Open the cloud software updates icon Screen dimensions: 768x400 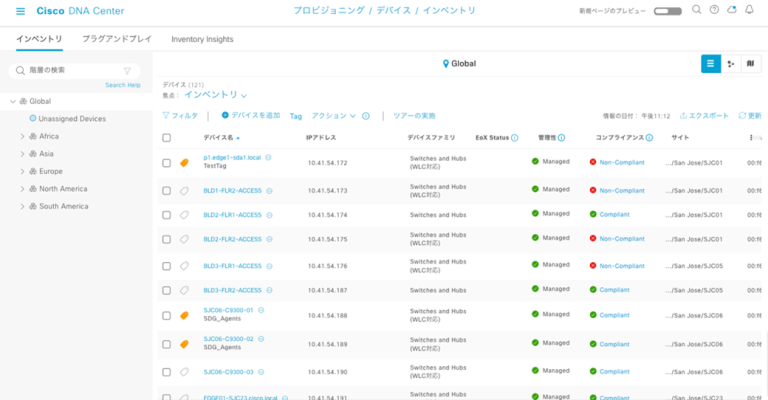(732, 10)
